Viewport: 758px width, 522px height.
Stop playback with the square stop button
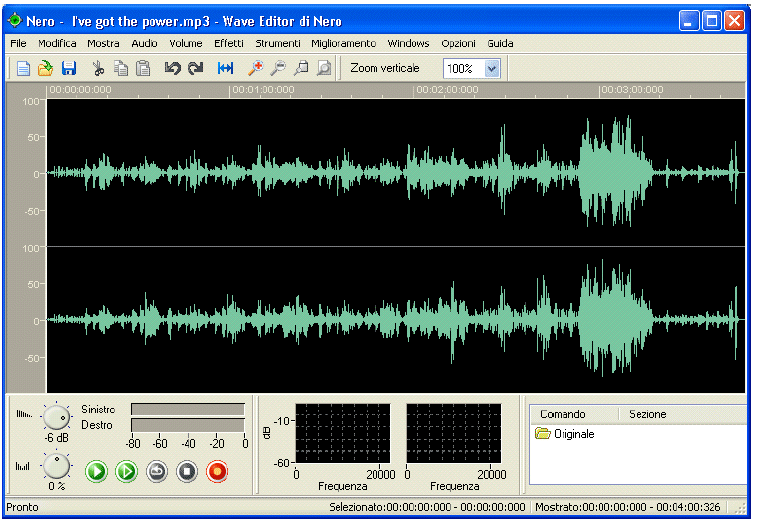(x=187, y=471)
